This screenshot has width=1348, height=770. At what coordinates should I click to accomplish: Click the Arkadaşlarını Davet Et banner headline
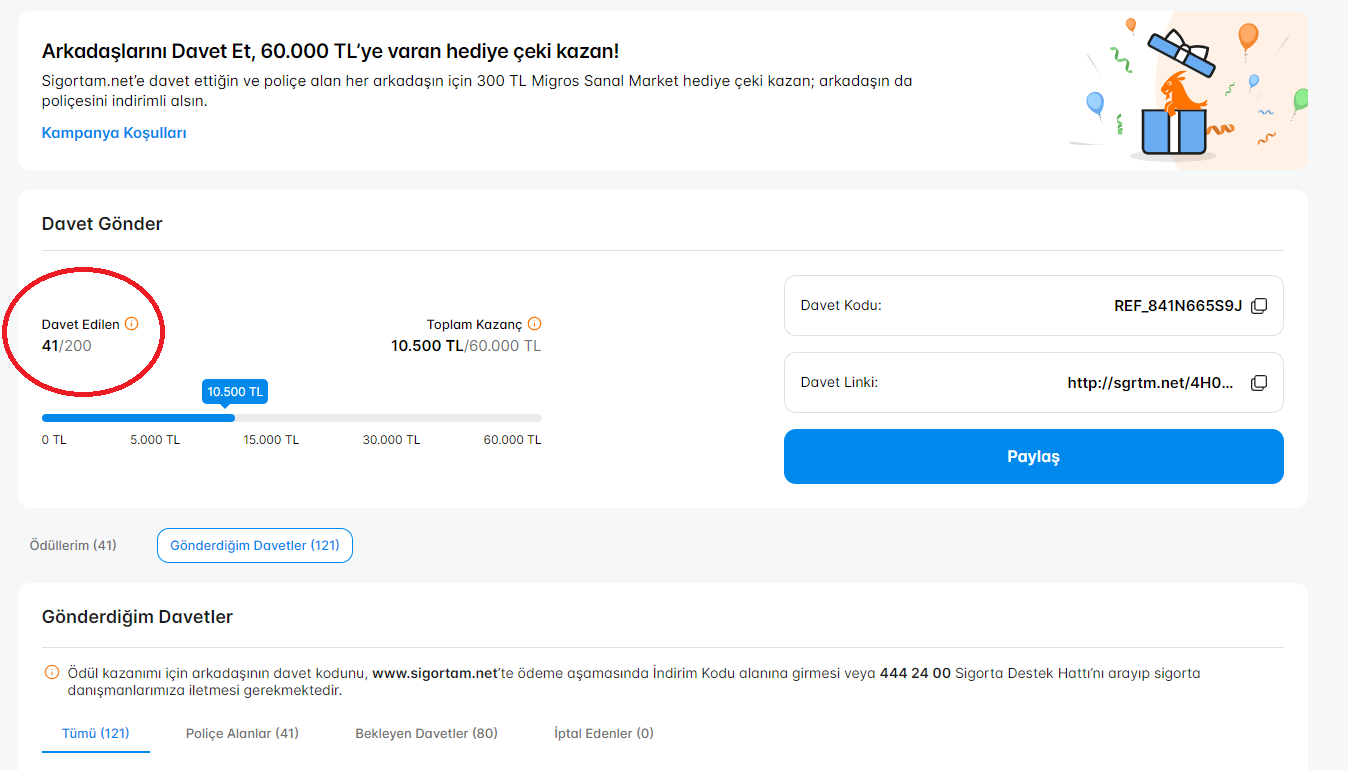pos(330,51)
